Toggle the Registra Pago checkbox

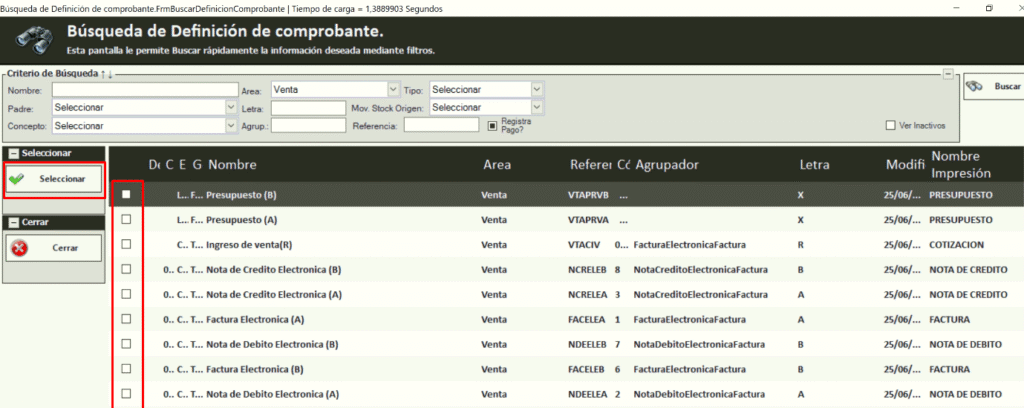click(x=492, y=125)
